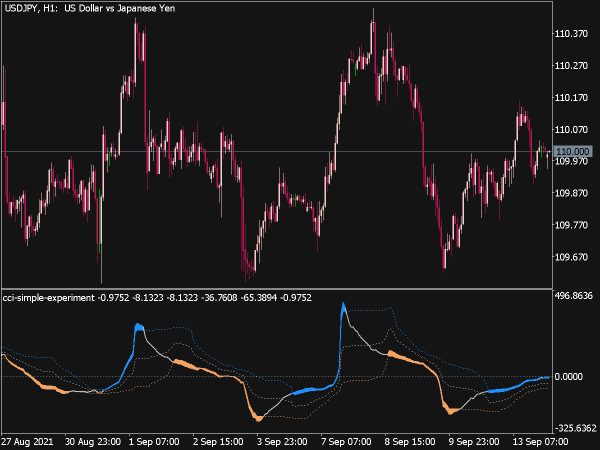Click indicator zero level label 0.0000
The image size is (600, 450).
[x=569, y=377]
